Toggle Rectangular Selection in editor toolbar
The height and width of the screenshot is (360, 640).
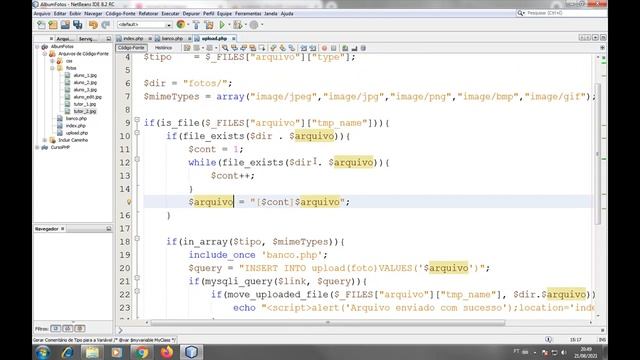(x=262, y=48)
